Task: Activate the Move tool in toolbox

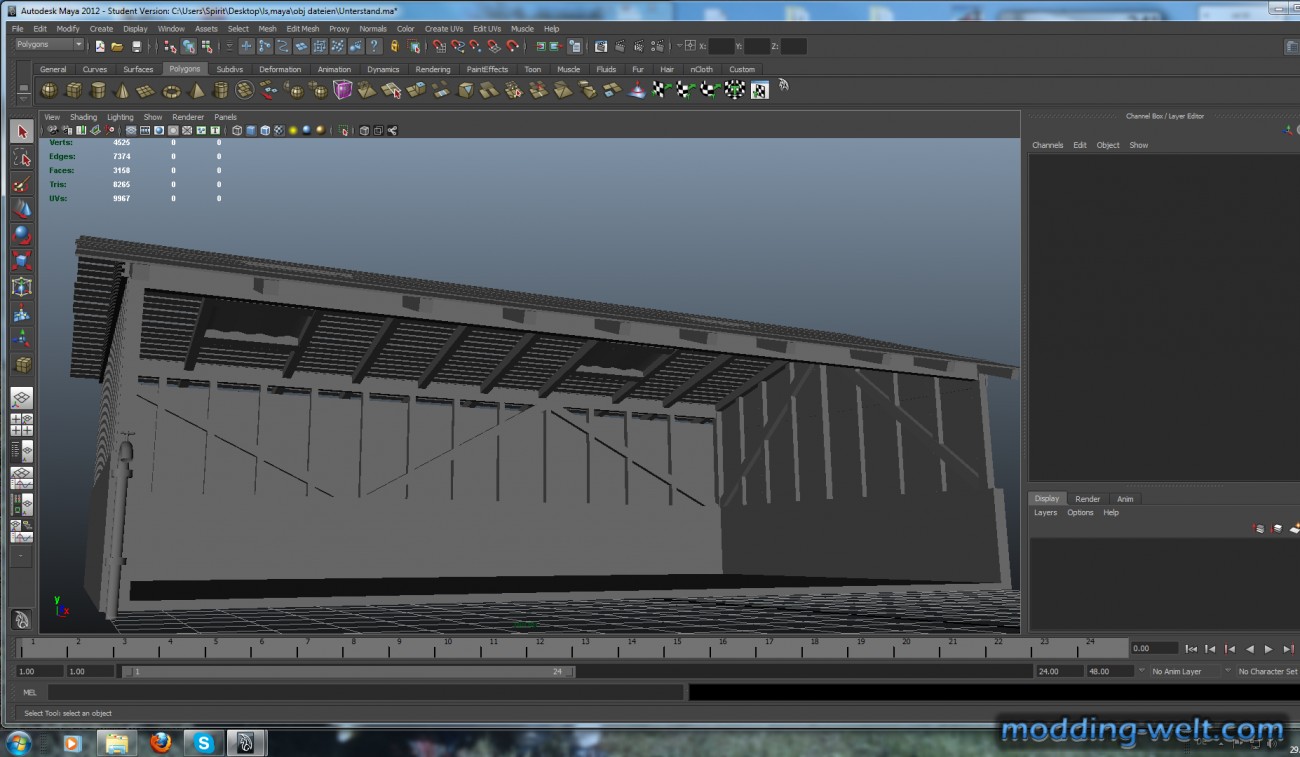Action: point(22,210)
